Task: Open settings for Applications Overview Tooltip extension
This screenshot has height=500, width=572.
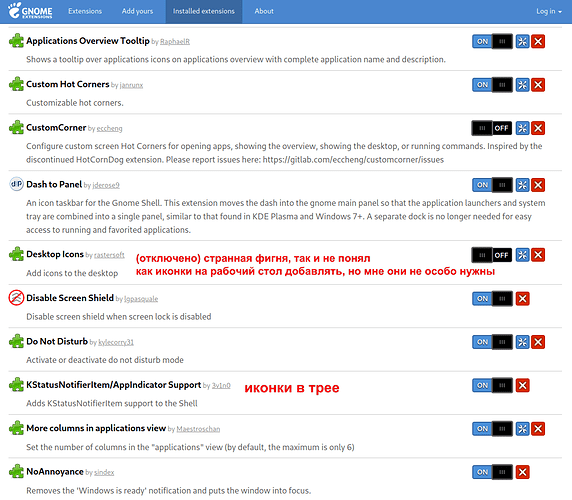Action: point(522,42)
